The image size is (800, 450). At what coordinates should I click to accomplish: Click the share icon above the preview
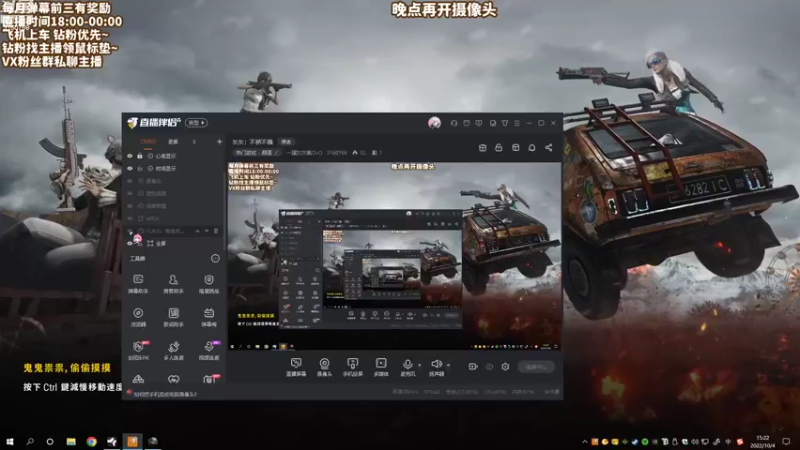[548, 147]
